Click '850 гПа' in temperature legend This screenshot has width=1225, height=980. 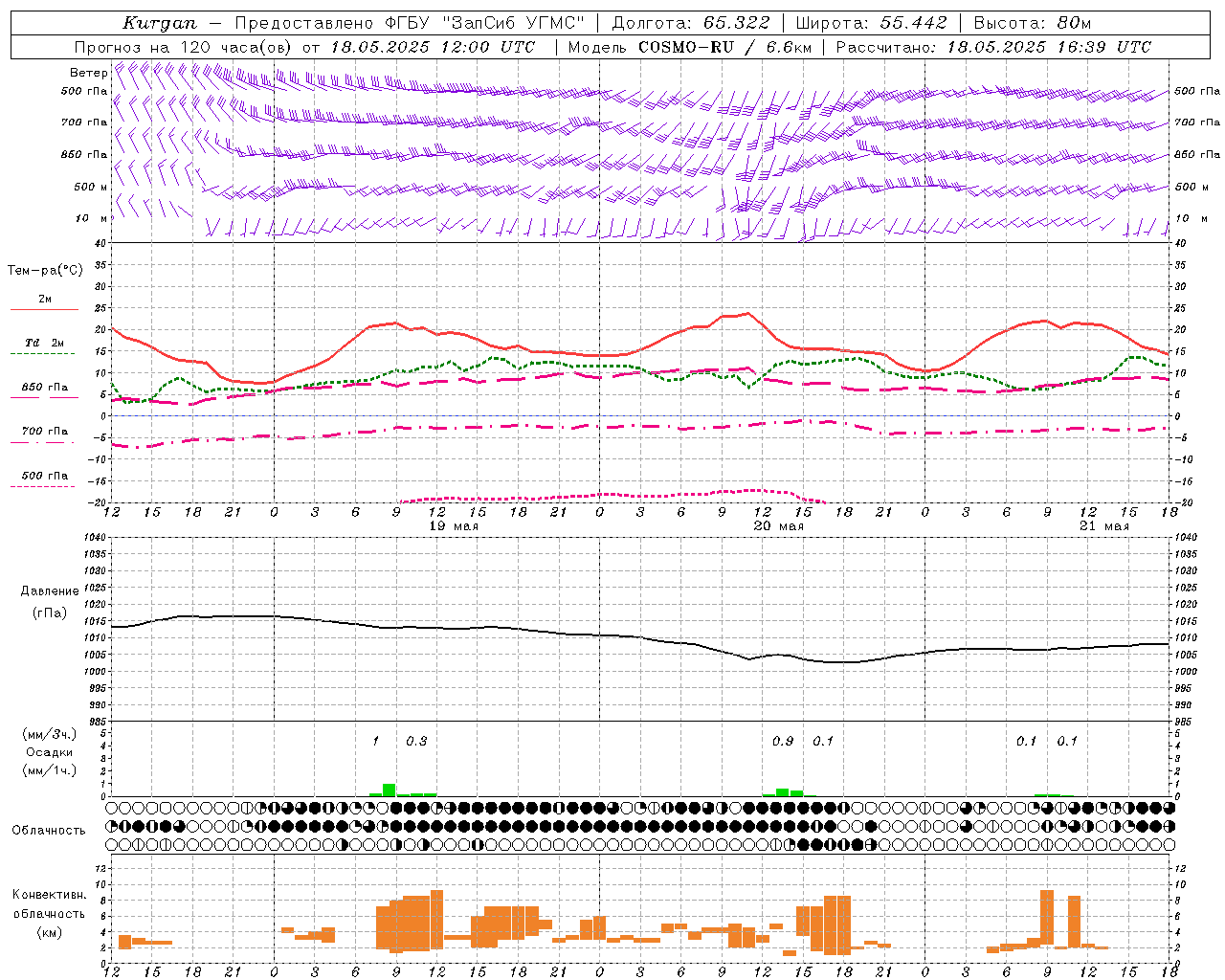[45, 388]
